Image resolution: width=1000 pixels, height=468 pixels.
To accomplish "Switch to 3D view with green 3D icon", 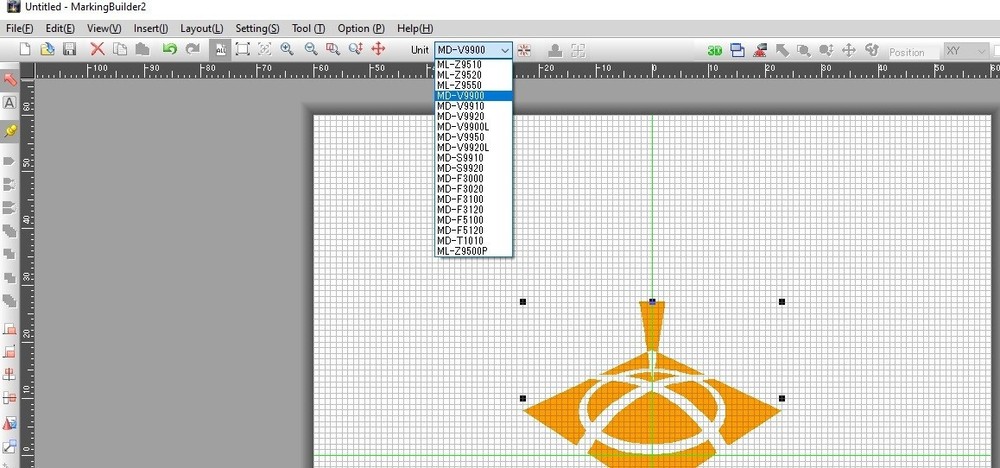I will pos(715,51).
